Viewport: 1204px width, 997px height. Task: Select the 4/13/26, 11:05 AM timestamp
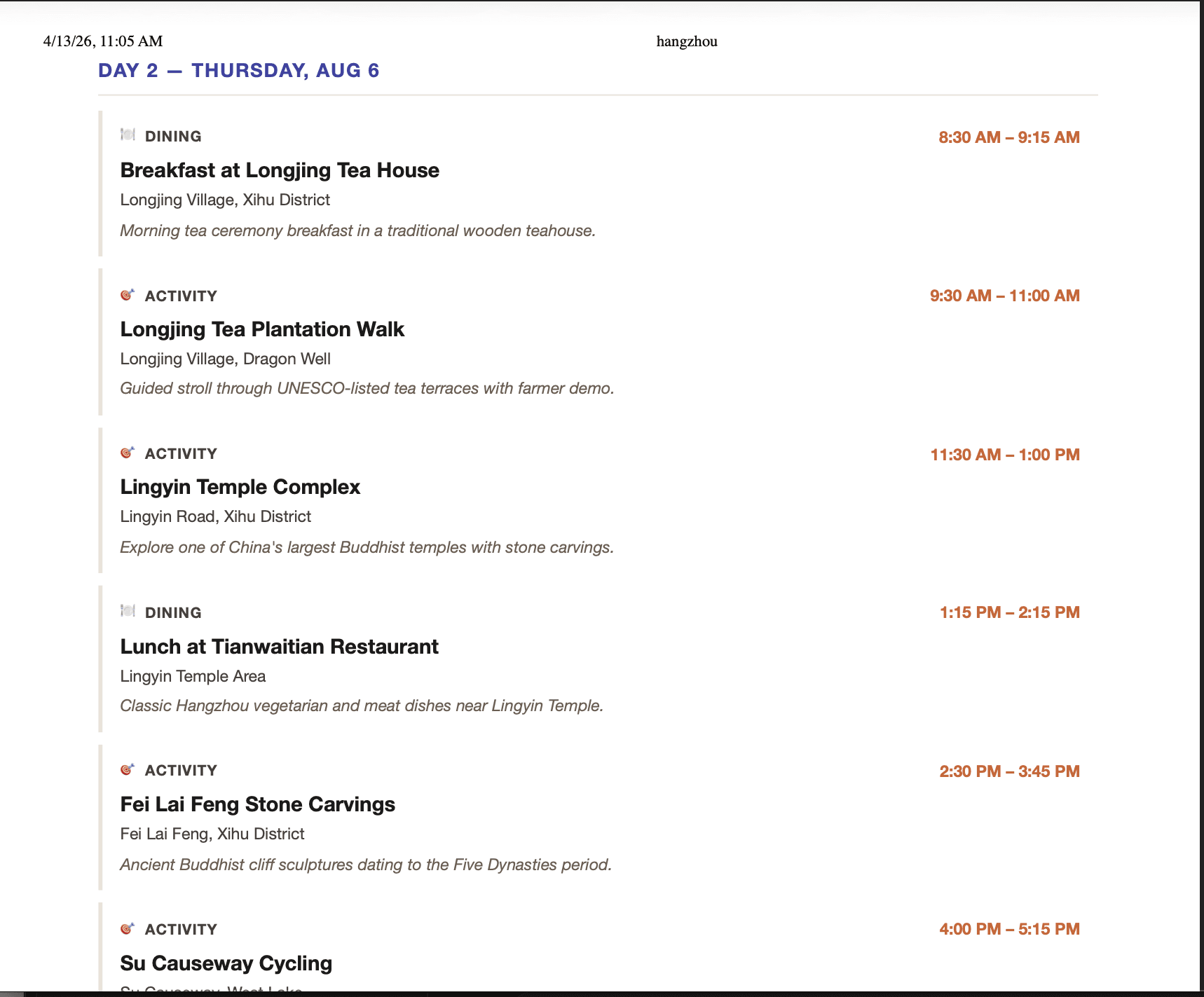tap(102, 41)
